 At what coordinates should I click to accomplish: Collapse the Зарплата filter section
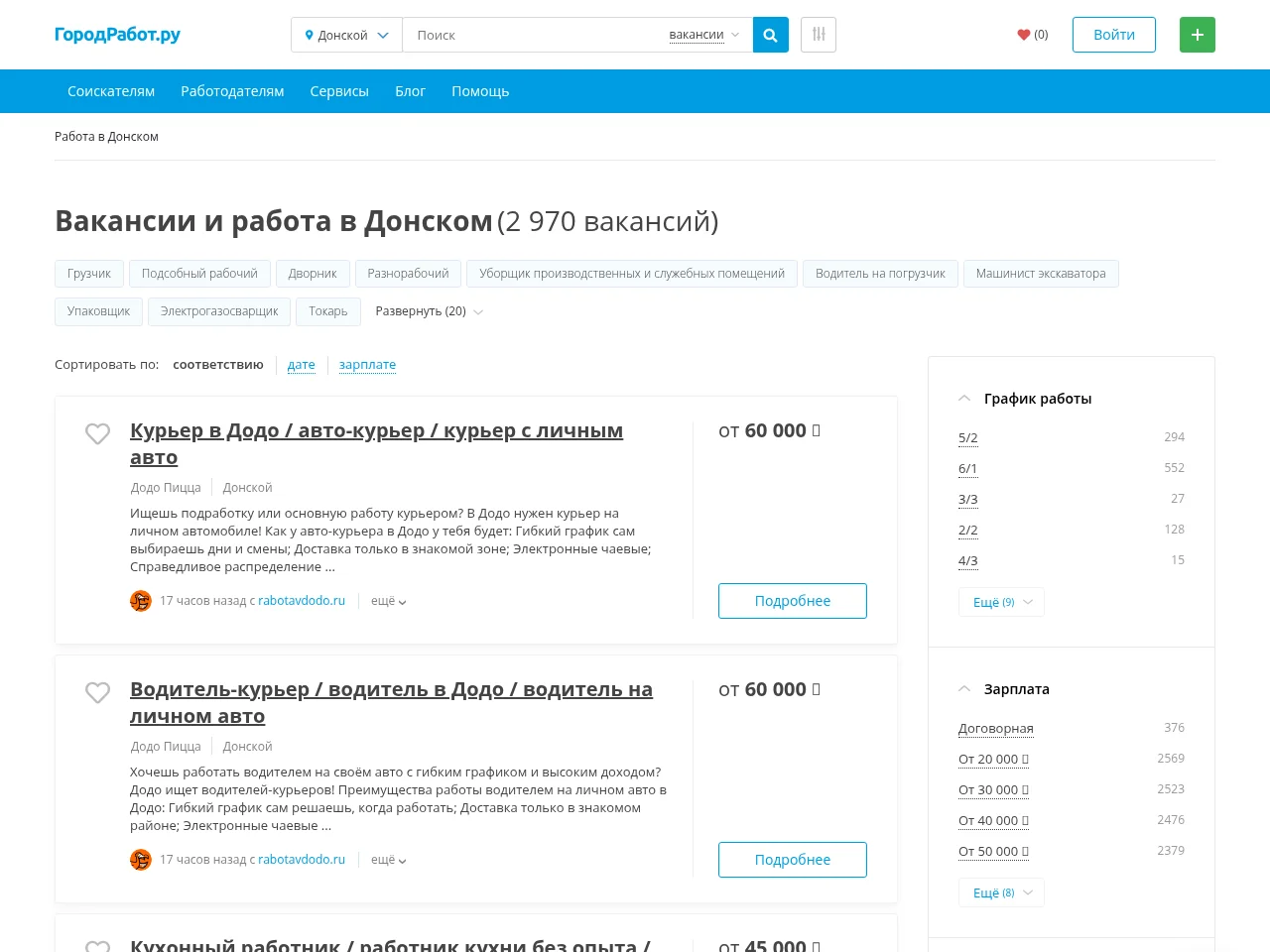tap(964, 689)
